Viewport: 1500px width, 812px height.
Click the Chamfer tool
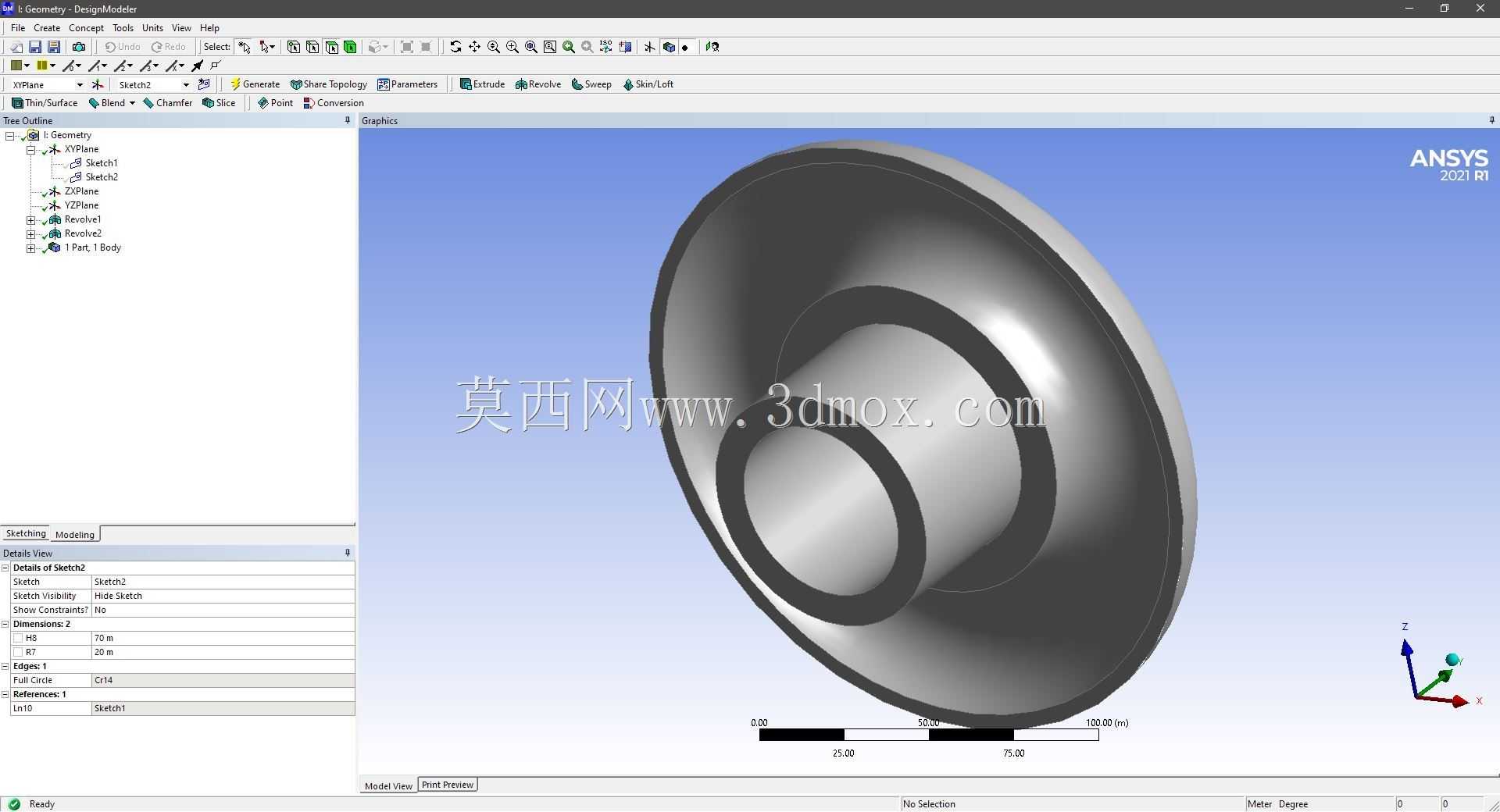click(x=168, y=103)
